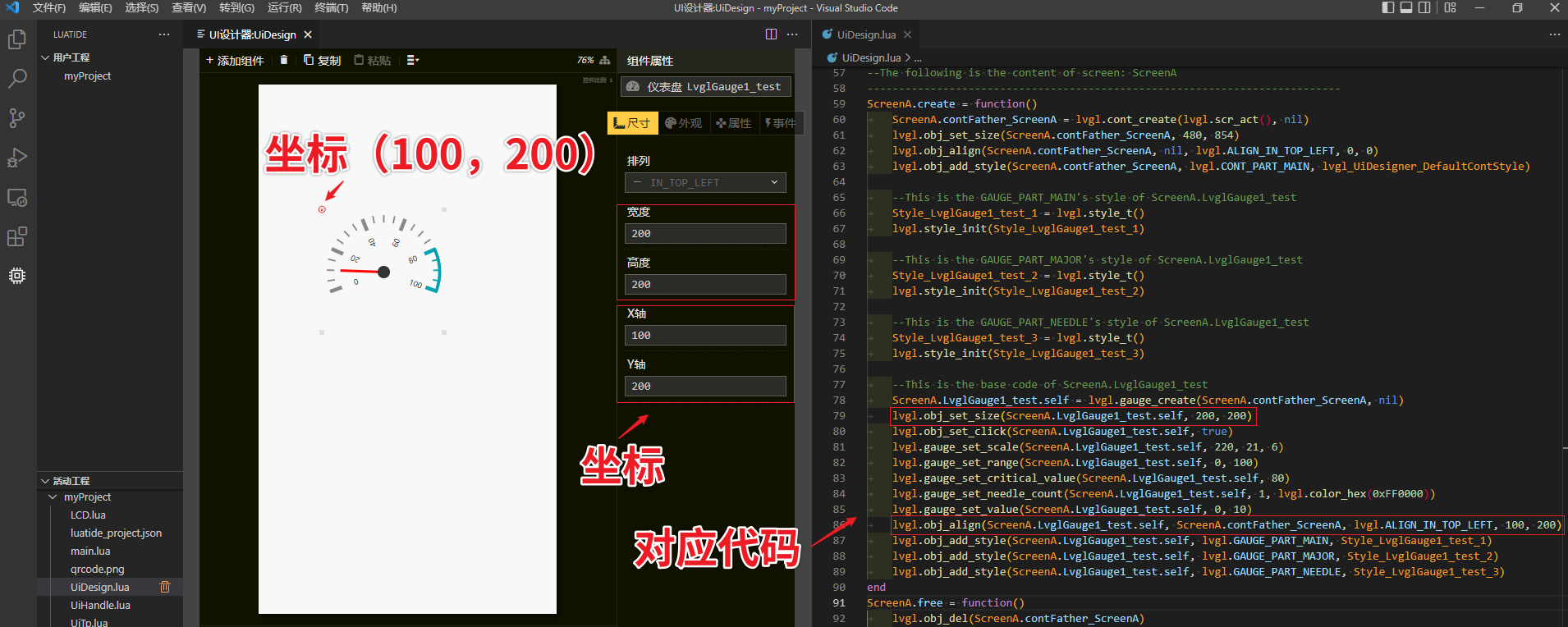Image resolution: width=1568 pixels, height=627 pixels.
Task: Toggle the bottom panel visibility
Action: coord(1406,7)
